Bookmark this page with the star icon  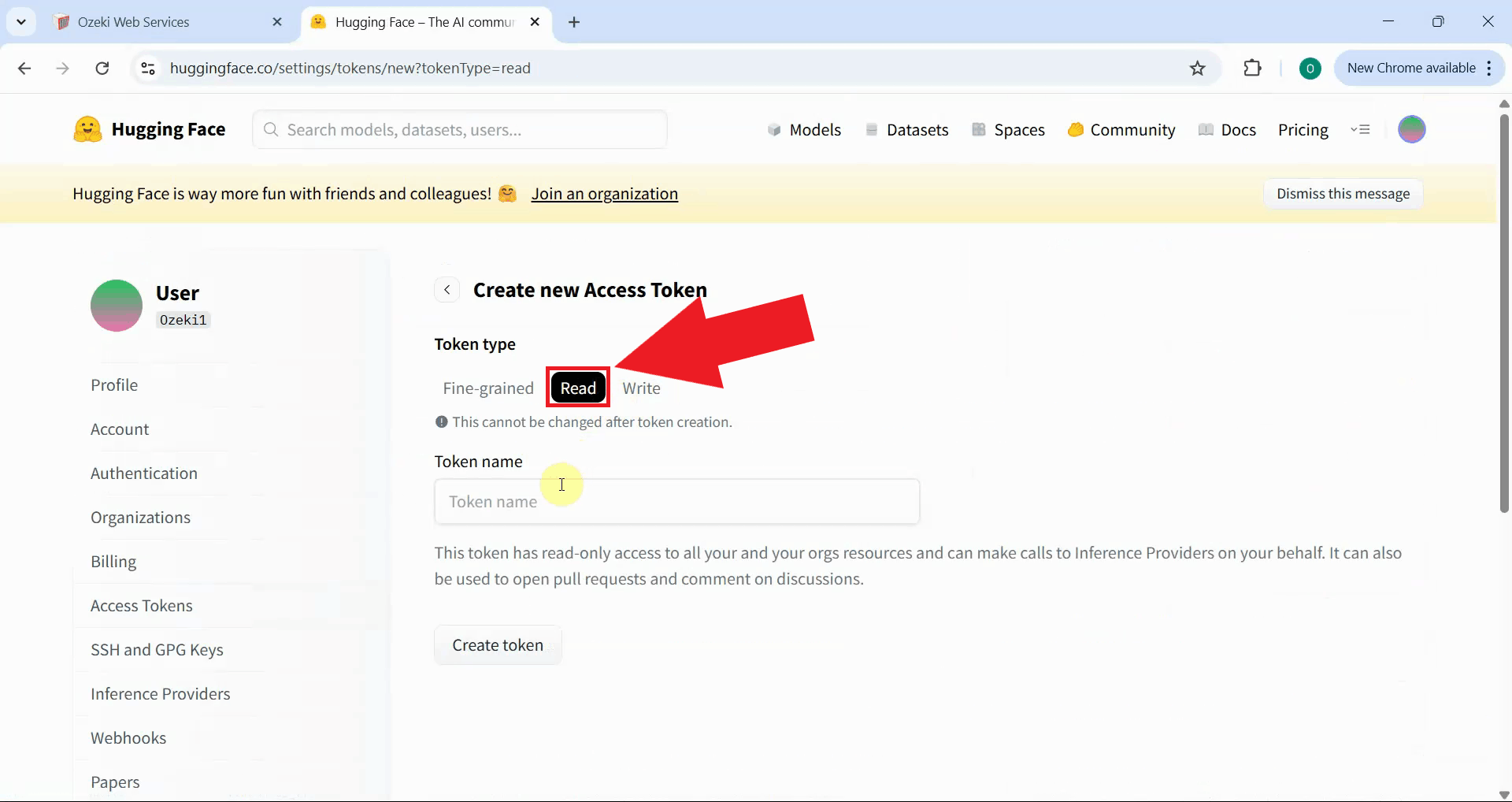click(1197, 68)
